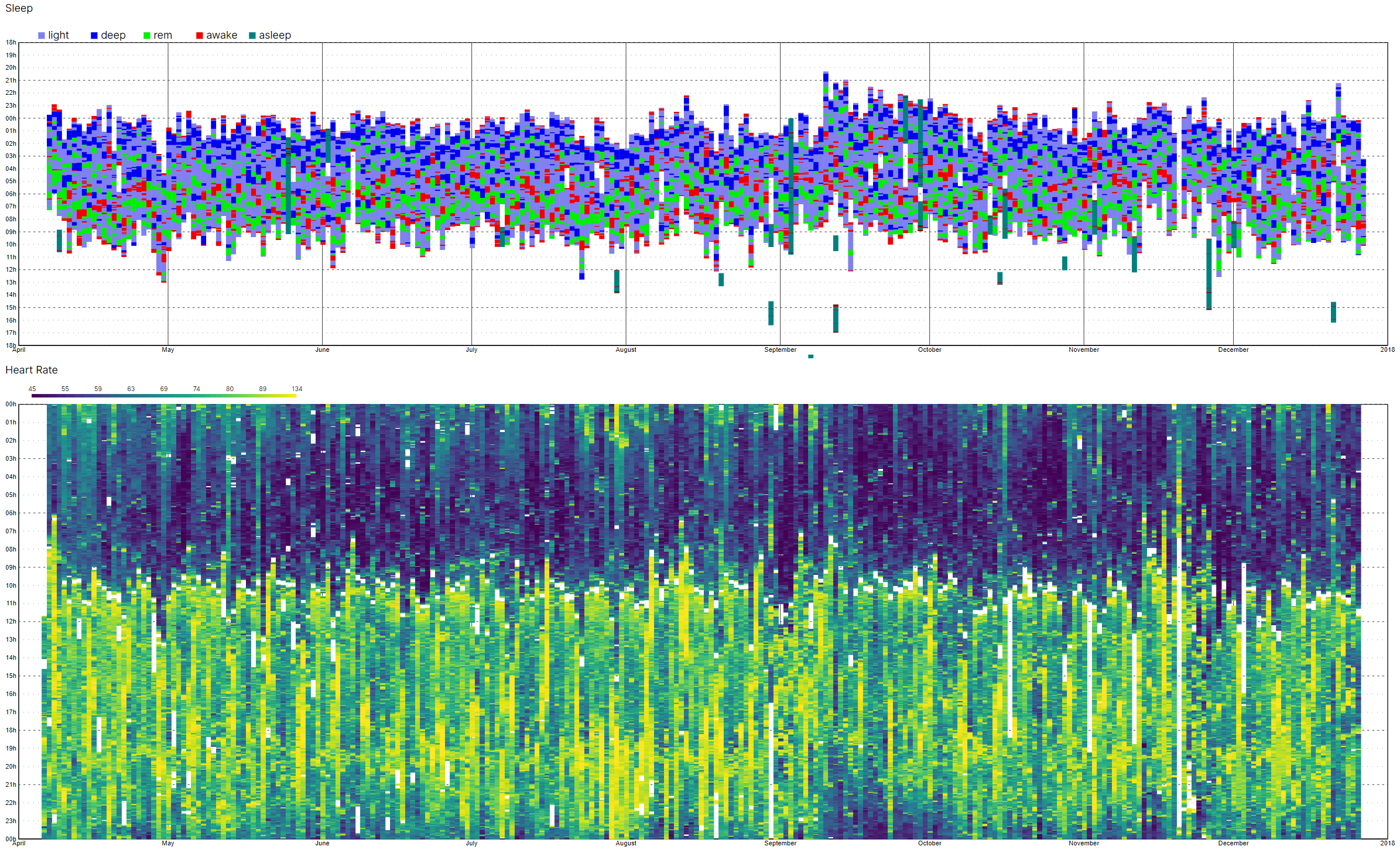The width and height of the screenshot is (1400, 860).
Task: Click the August label under heart rate chart
Action: click(626, 844)
